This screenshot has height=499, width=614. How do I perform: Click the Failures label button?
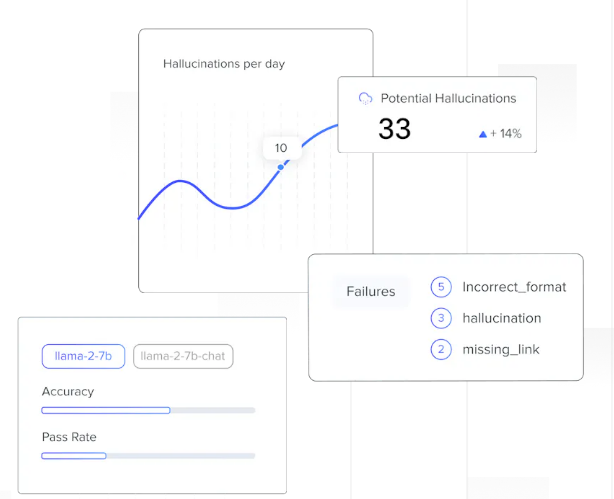pyautogui.click(x=370, y=292)
